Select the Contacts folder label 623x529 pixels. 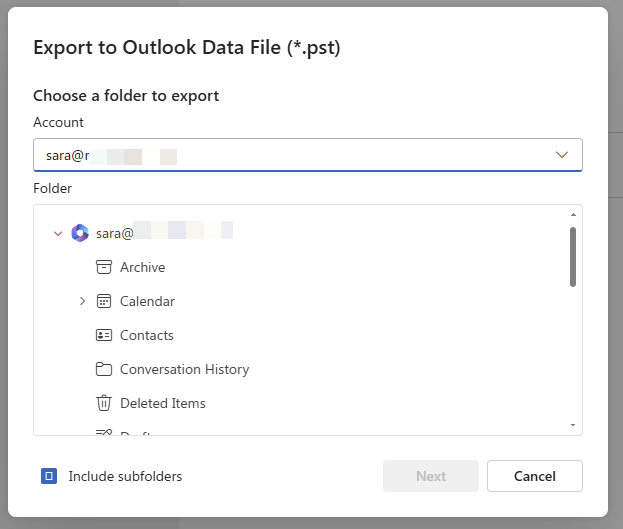(x=147, y=335)
